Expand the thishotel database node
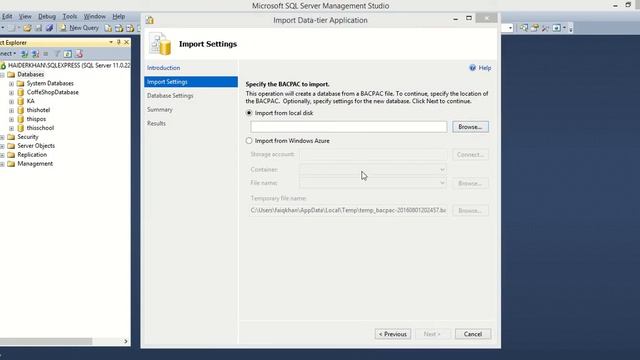 [x=11, y=111]
